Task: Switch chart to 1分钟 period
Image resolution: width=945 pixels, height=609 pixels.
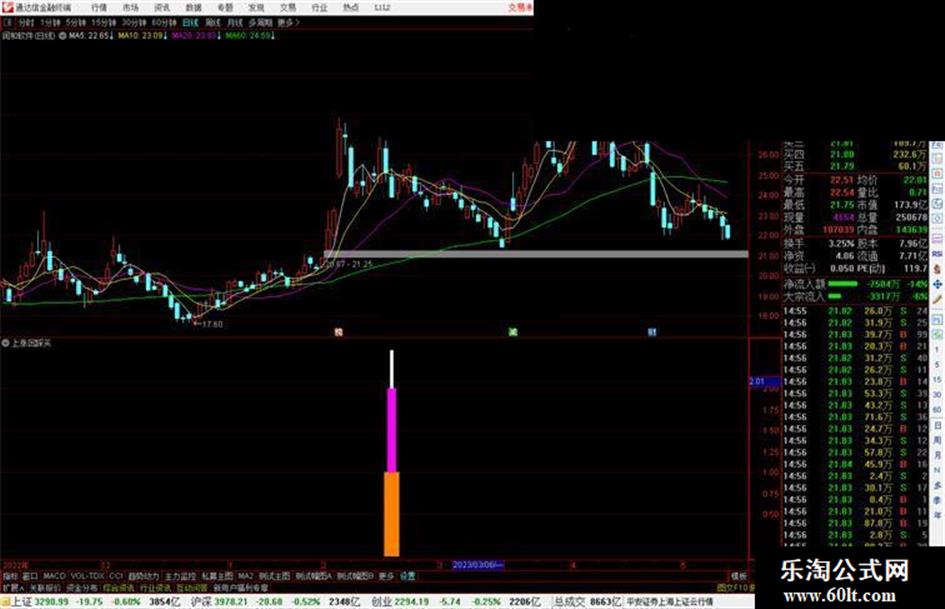Action: (x=50, y=22)
